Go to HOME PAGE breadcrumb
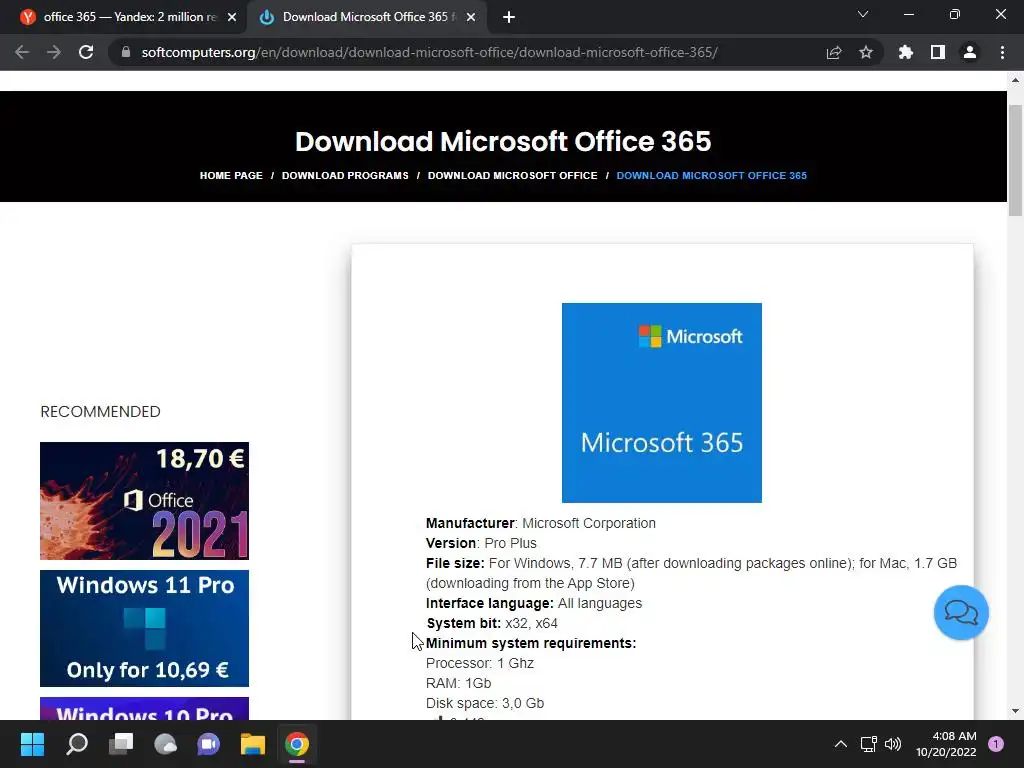1024x768 pixels. point(231,176)
